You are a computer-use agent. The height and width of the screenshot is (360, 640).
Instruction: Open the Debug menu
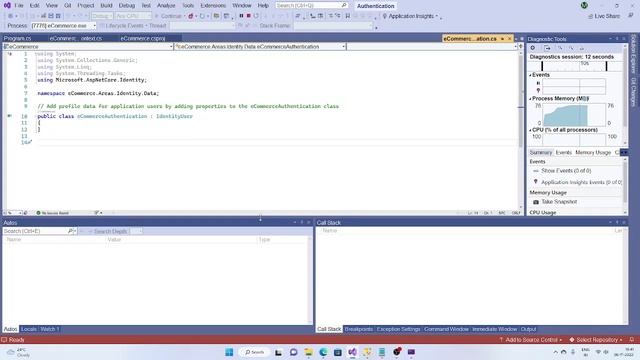coord(127,6)
